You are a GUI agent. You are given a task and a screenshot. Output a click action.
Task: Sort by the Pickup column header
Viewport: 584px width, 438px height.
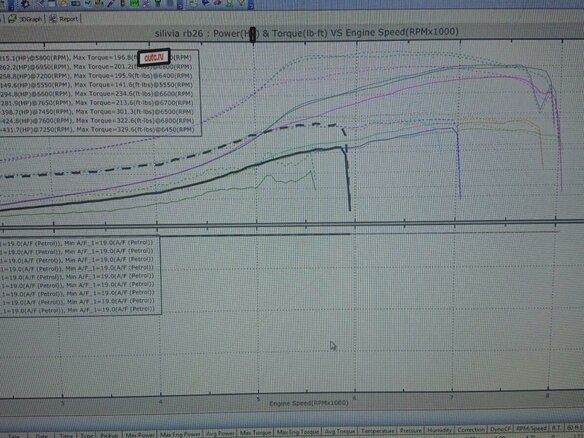109,435
